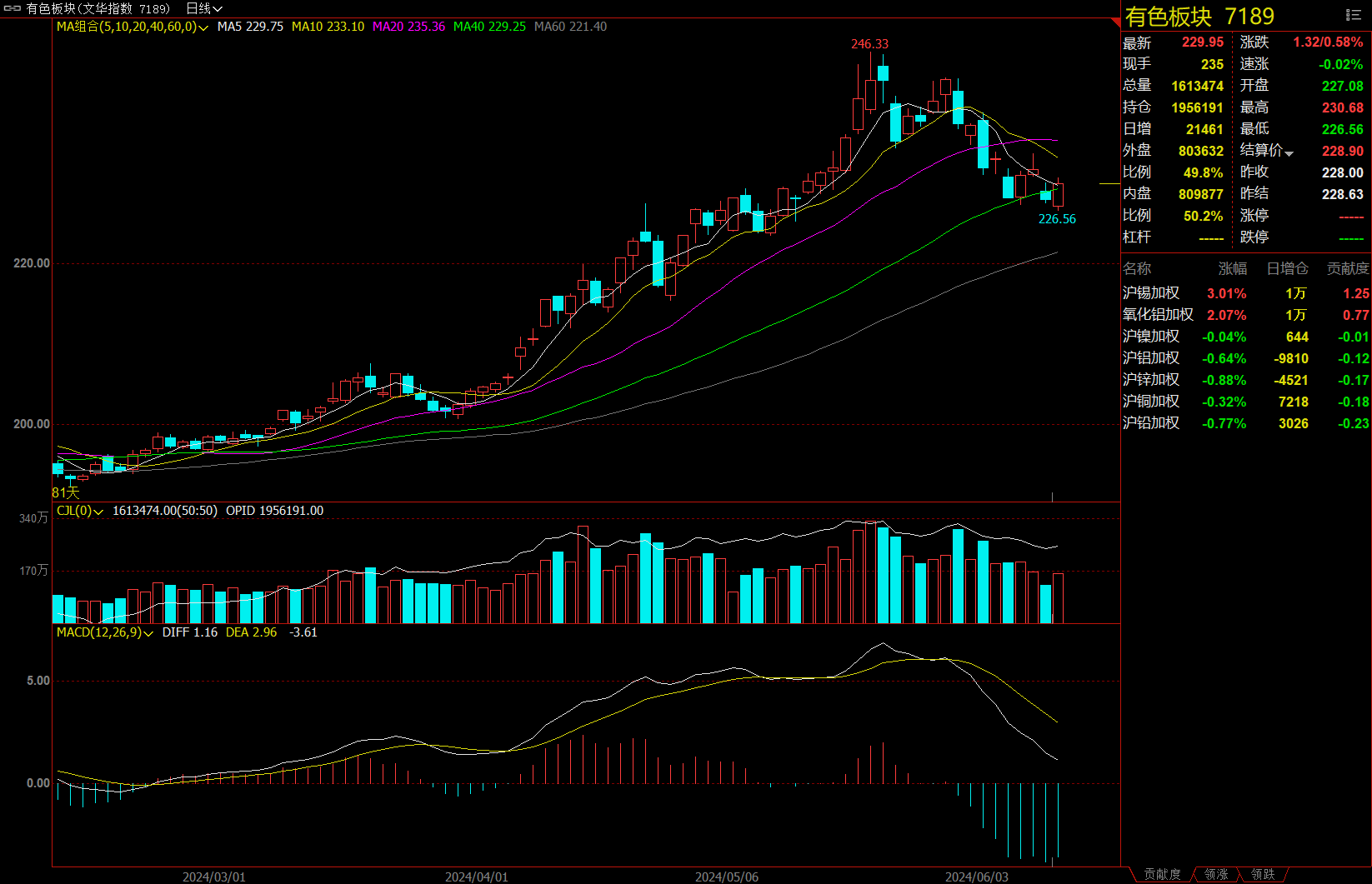Select the 氧化铝加权 row

click(1246, 315)
